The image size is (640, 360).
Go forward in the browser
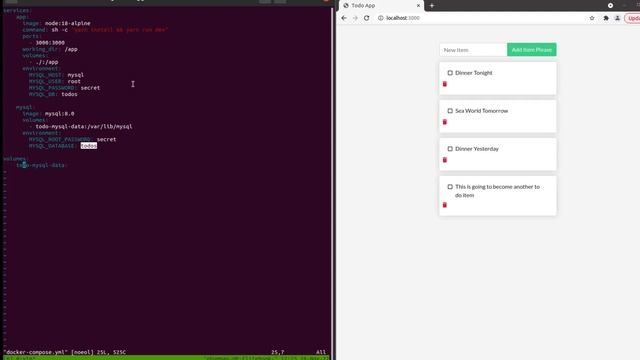[355, 18]
